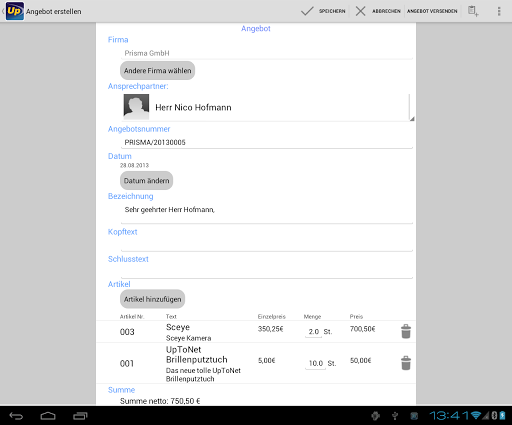
Task: Edit the Angebotsnummer field PRISMA/20130005
Action: tap(267, 142)
